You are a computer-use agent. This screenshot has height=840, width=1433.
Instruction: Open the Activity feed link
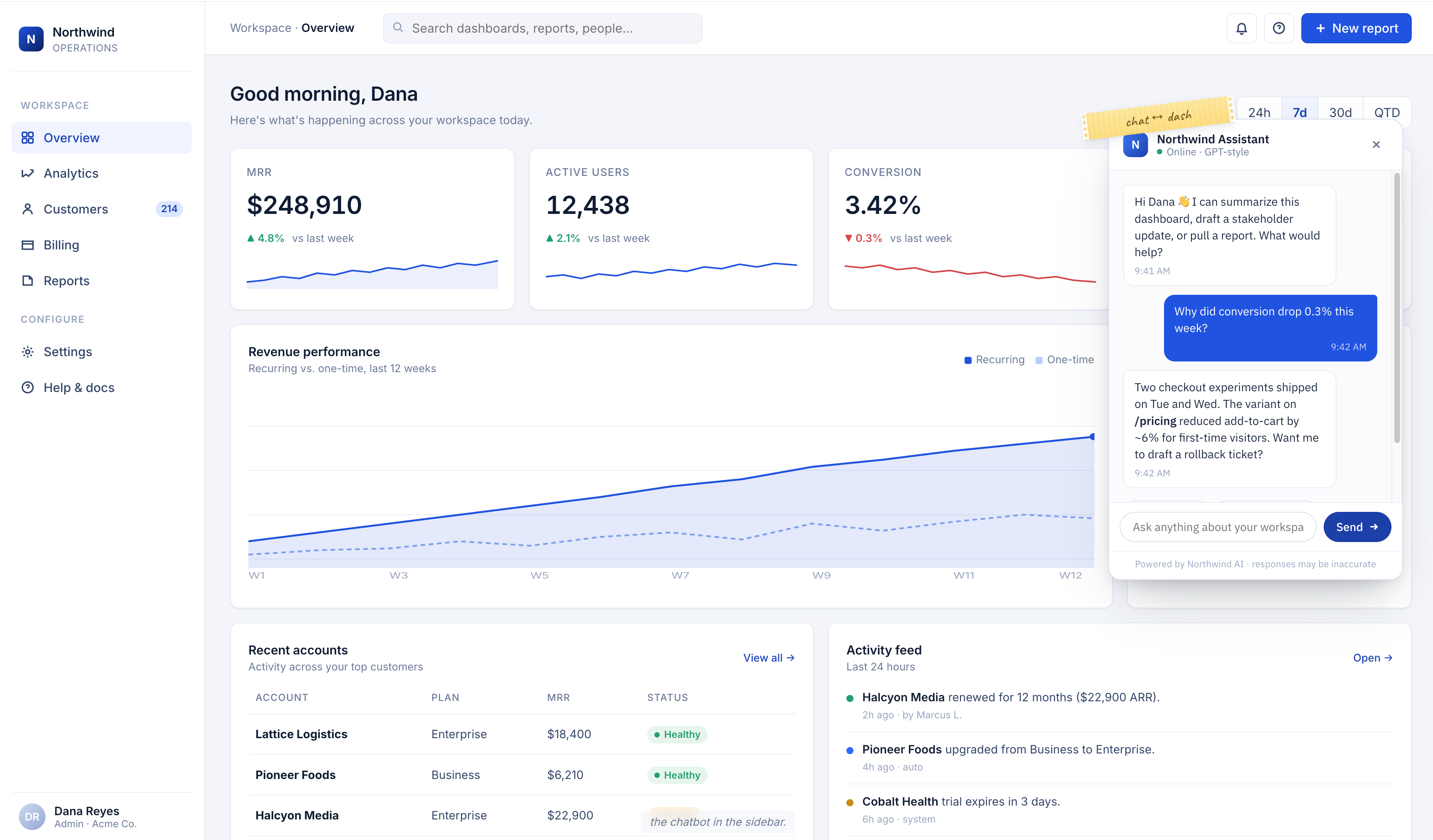click(x=1372, y=658)
